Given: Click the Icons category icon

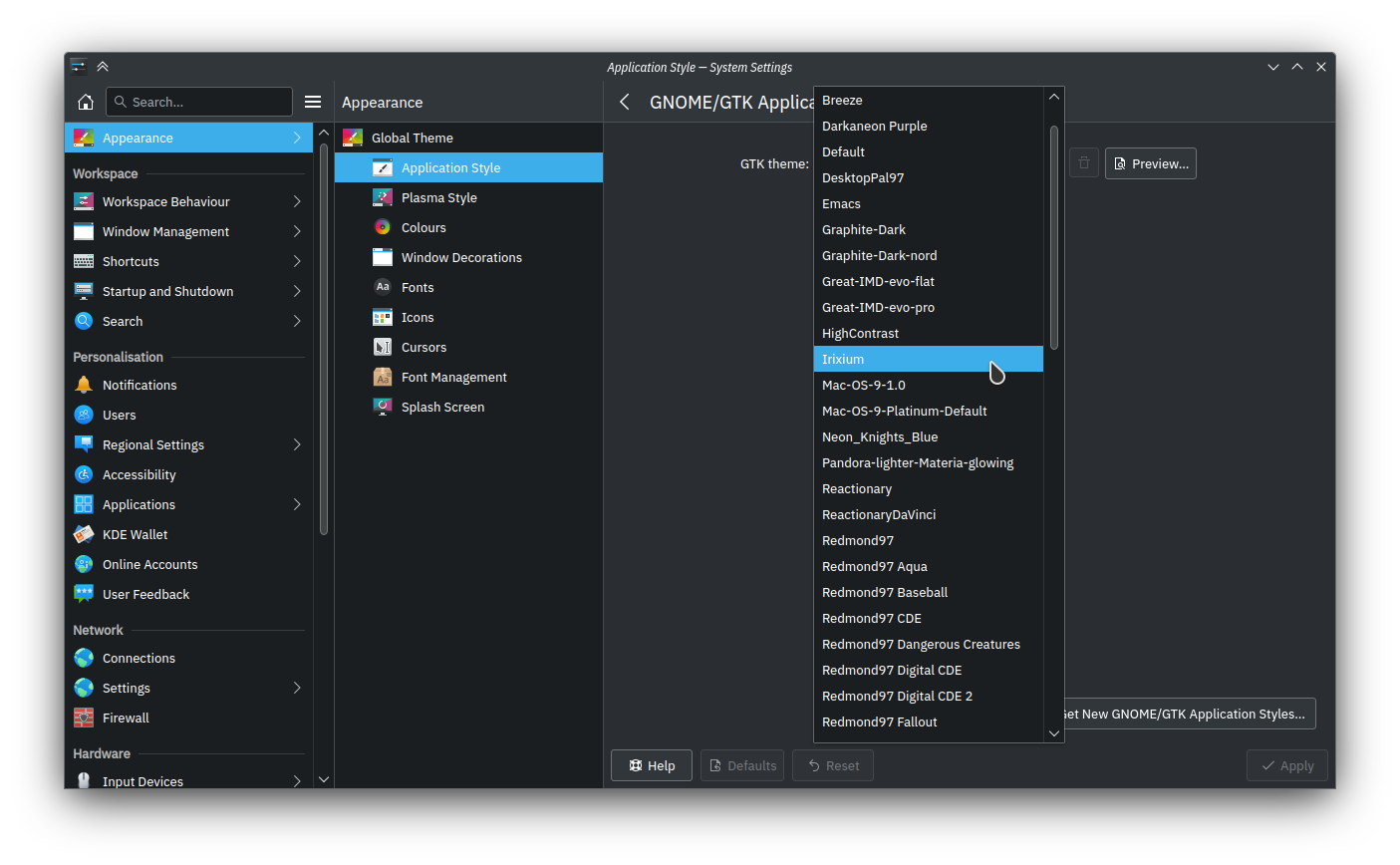Looking at the screenshot, I should (383, 317).
